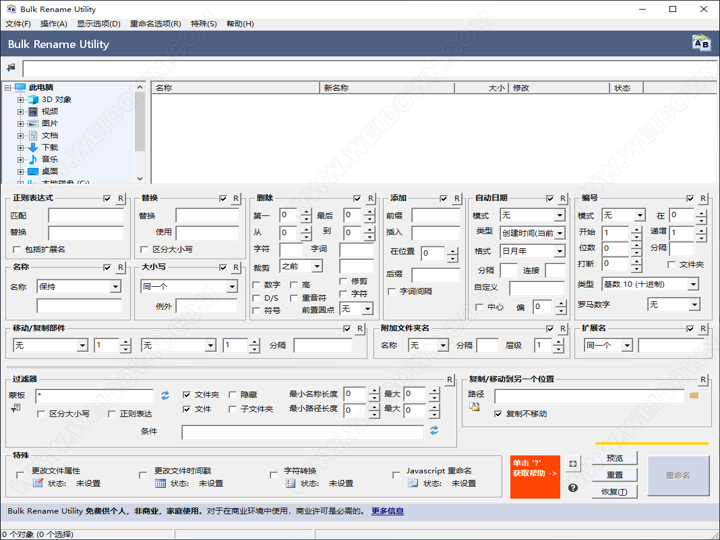This screenshot has height=540, width=720.
Task: Uncheck the 复制不移动 checkbox
Action: (498, 413)
